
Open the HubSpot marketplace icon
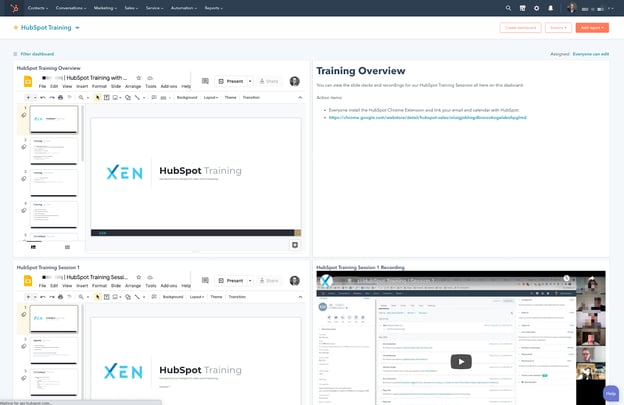(x=523, y=8)
